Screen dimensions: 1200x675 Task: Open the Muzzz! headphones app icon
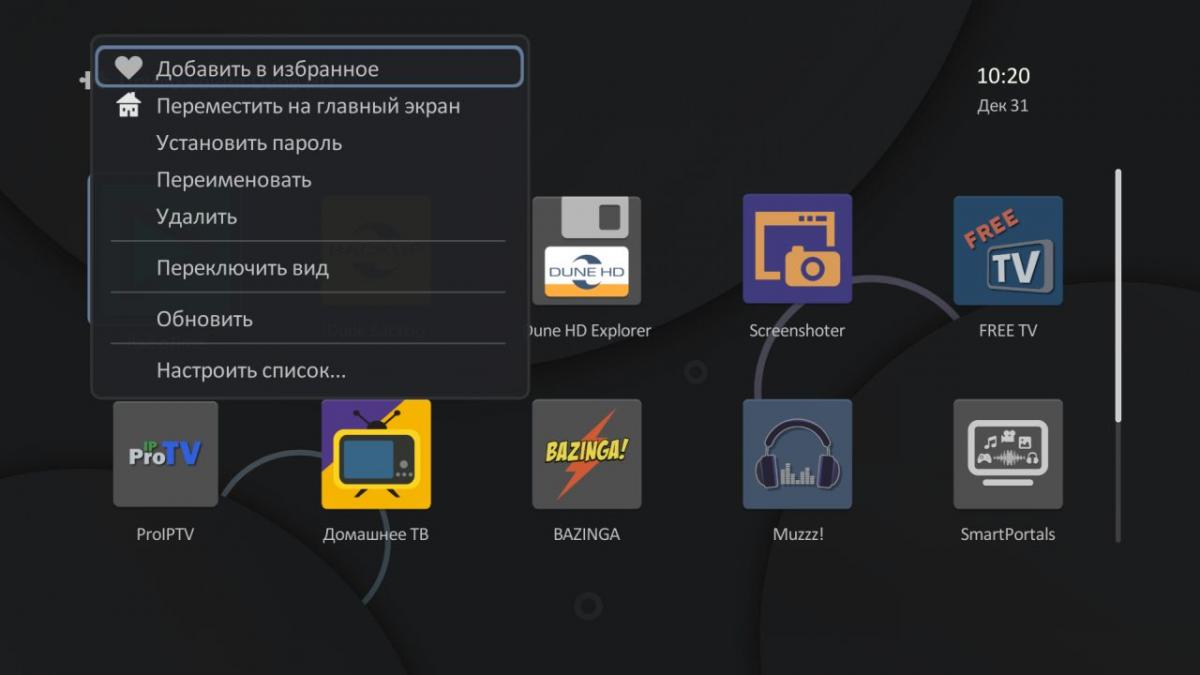point(797,454)
